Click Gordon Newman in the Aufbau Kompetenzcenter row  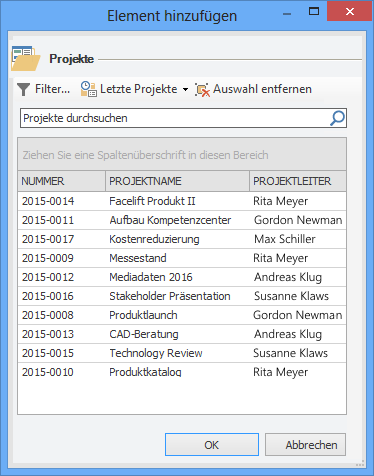click(298, 220)
